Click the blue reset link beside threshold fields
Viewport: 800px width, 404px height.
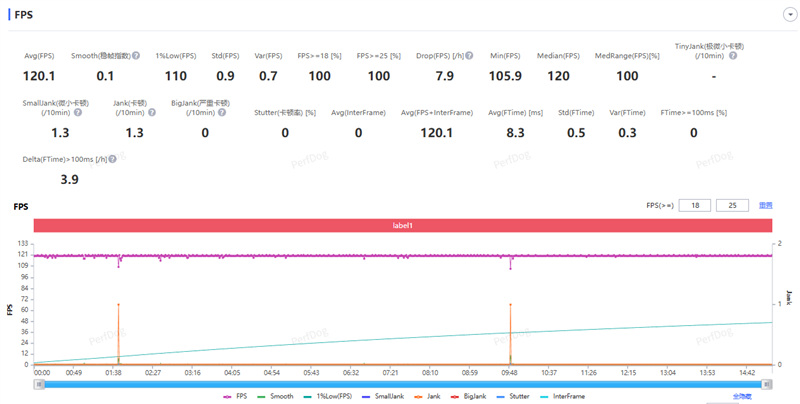point(766,206)
